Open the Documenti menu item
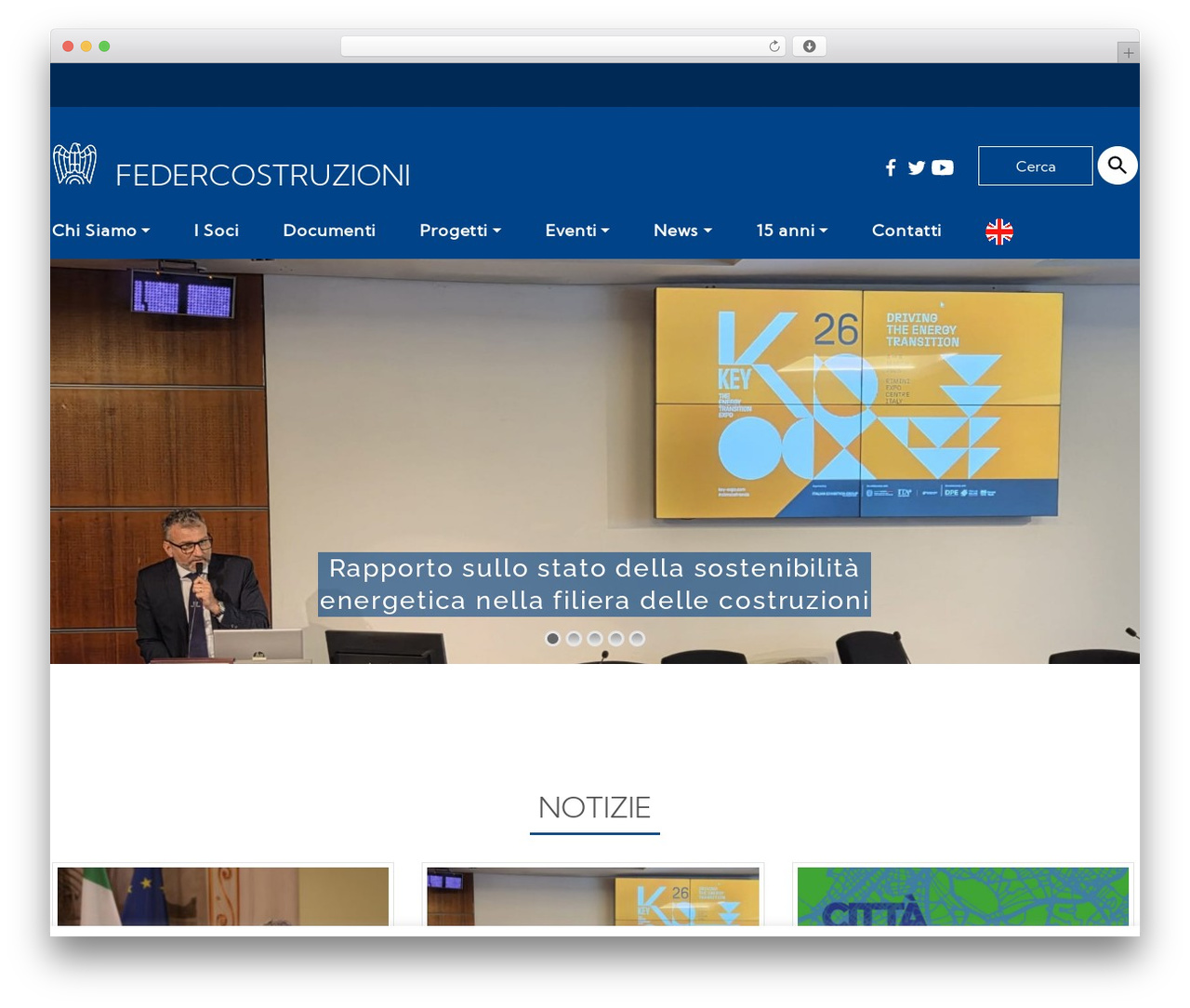This screenshot has height=1008, width=1190. [x=329, y=231]
